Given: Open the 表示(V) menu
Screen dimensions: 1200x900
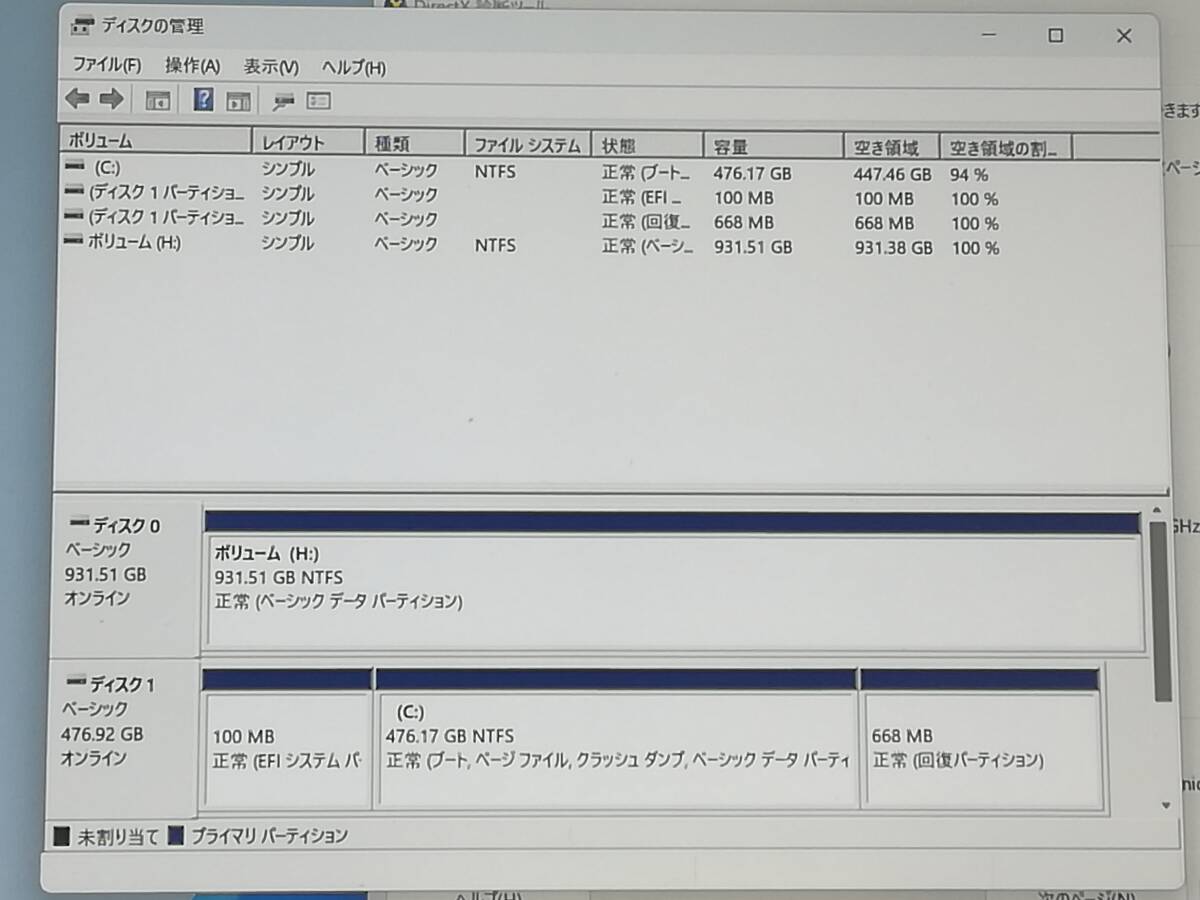Looking at the screenshot, I should click(268, 67).
